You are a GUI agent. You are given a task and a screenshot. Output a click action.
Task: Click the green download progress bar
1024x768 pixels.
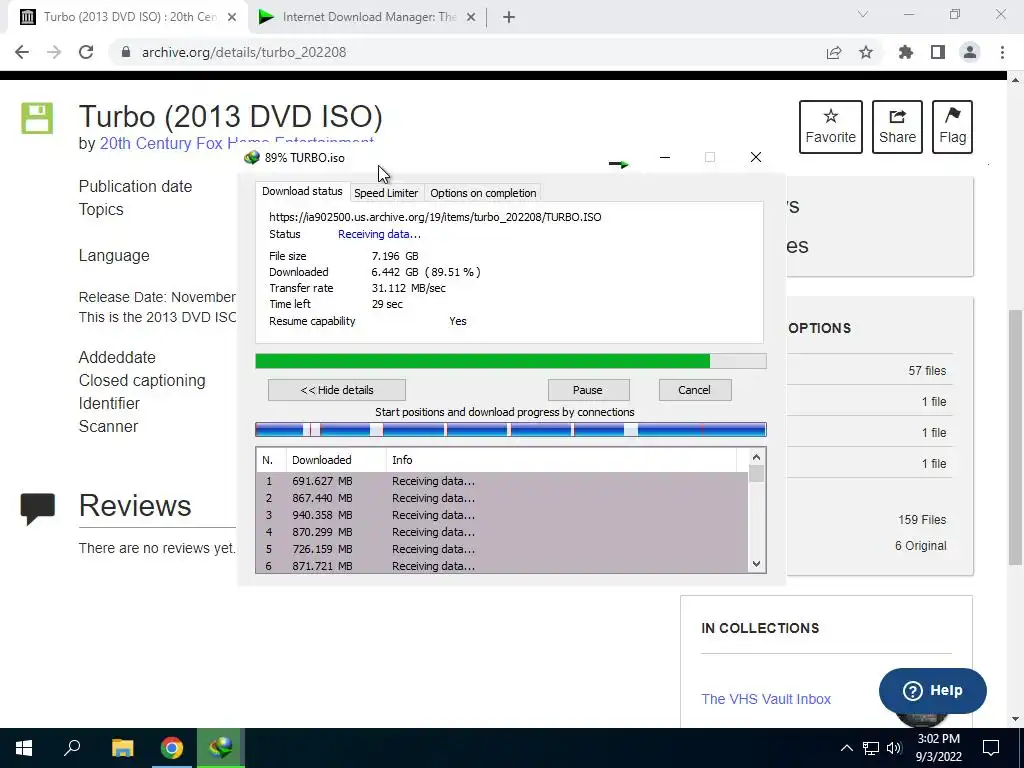(511, 361)
